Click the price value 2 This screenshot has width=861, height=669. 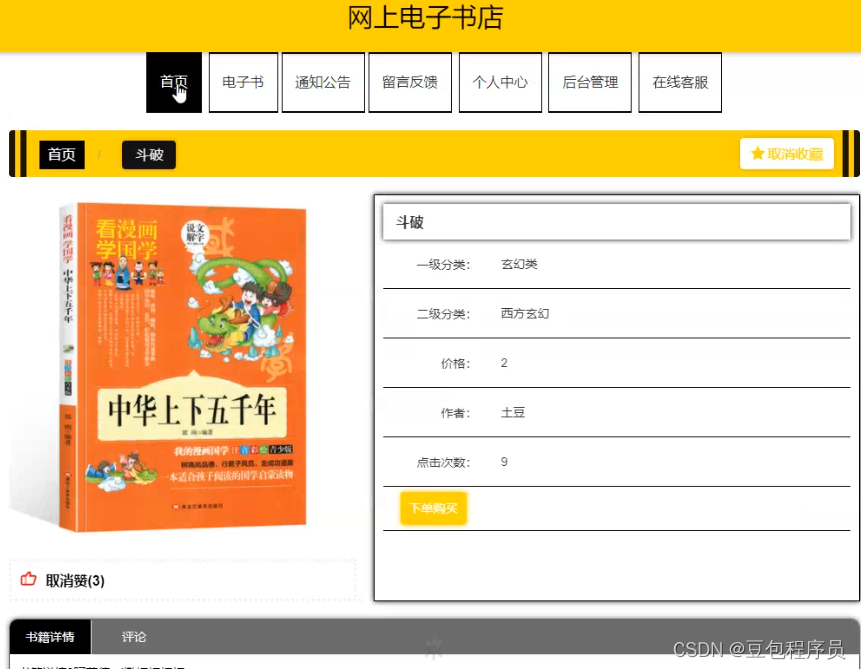[x=504, y=363]
